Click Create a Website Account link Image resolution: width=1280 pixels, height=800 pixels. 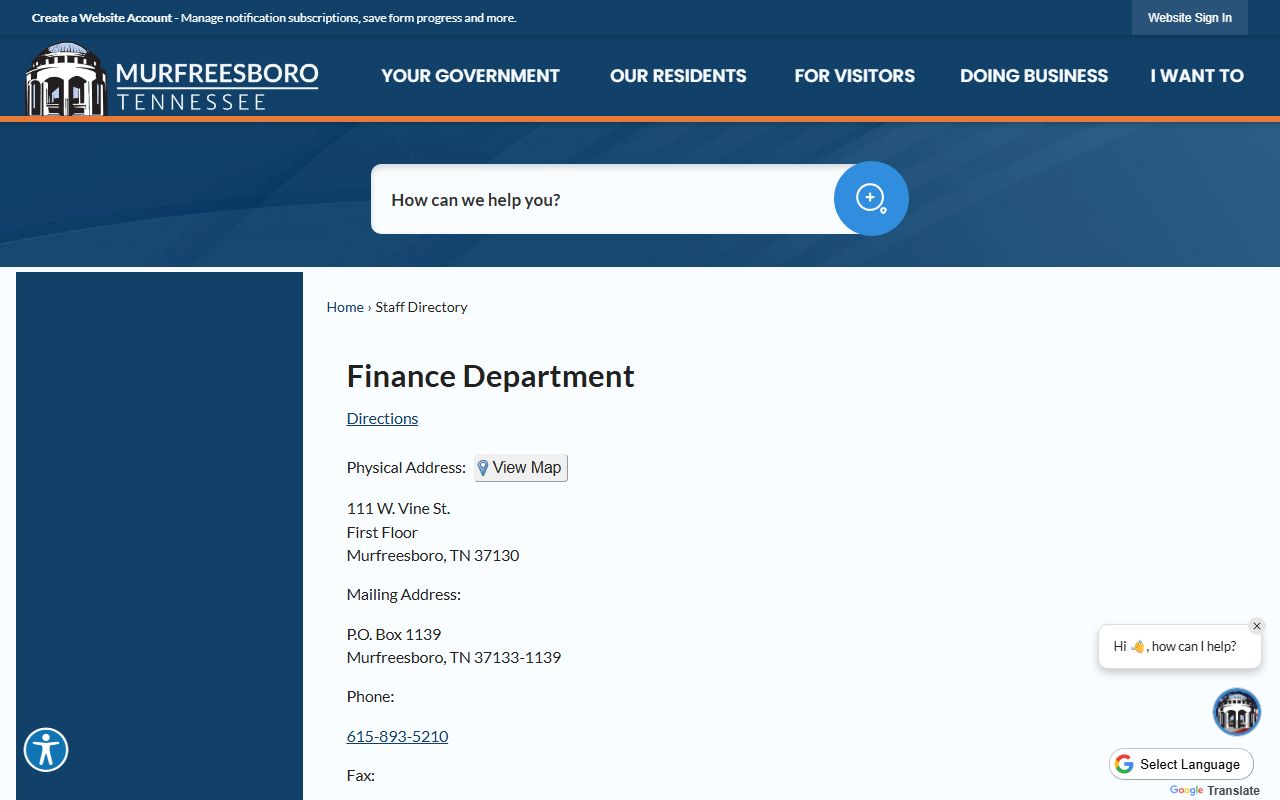[x=102, y=18]
